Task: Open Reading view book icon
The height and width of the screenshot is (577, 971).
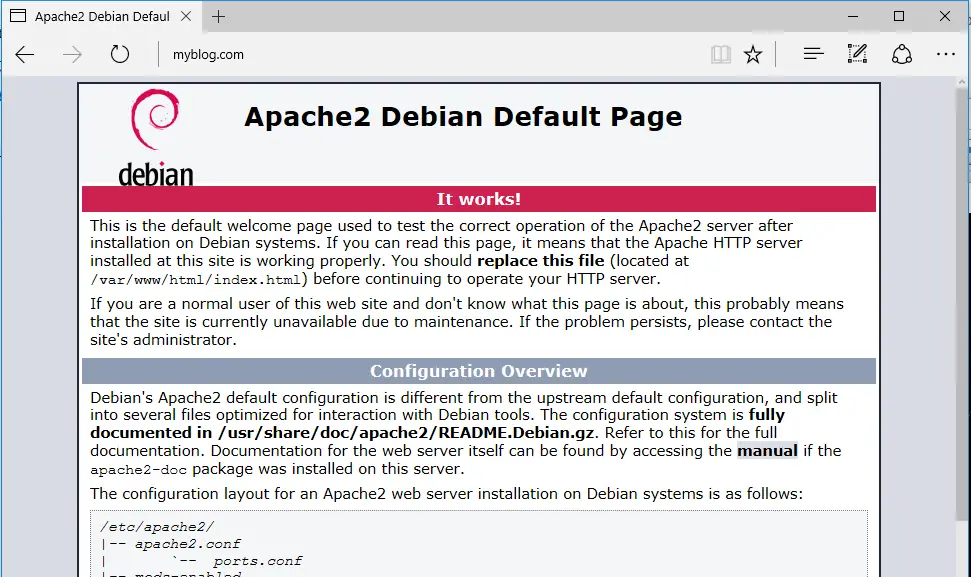Action: 720,54
